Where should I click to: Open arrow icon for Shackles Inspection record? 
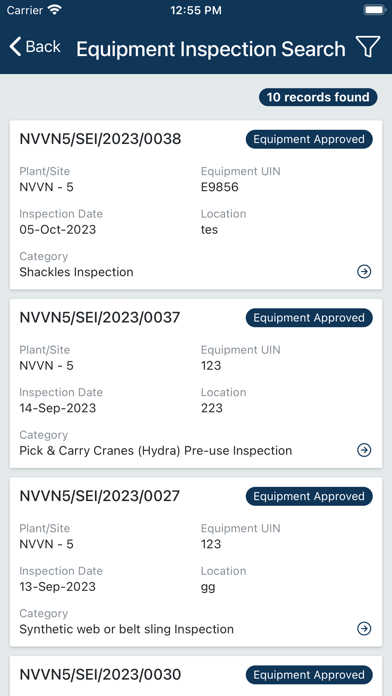click(x=364, y=272)
